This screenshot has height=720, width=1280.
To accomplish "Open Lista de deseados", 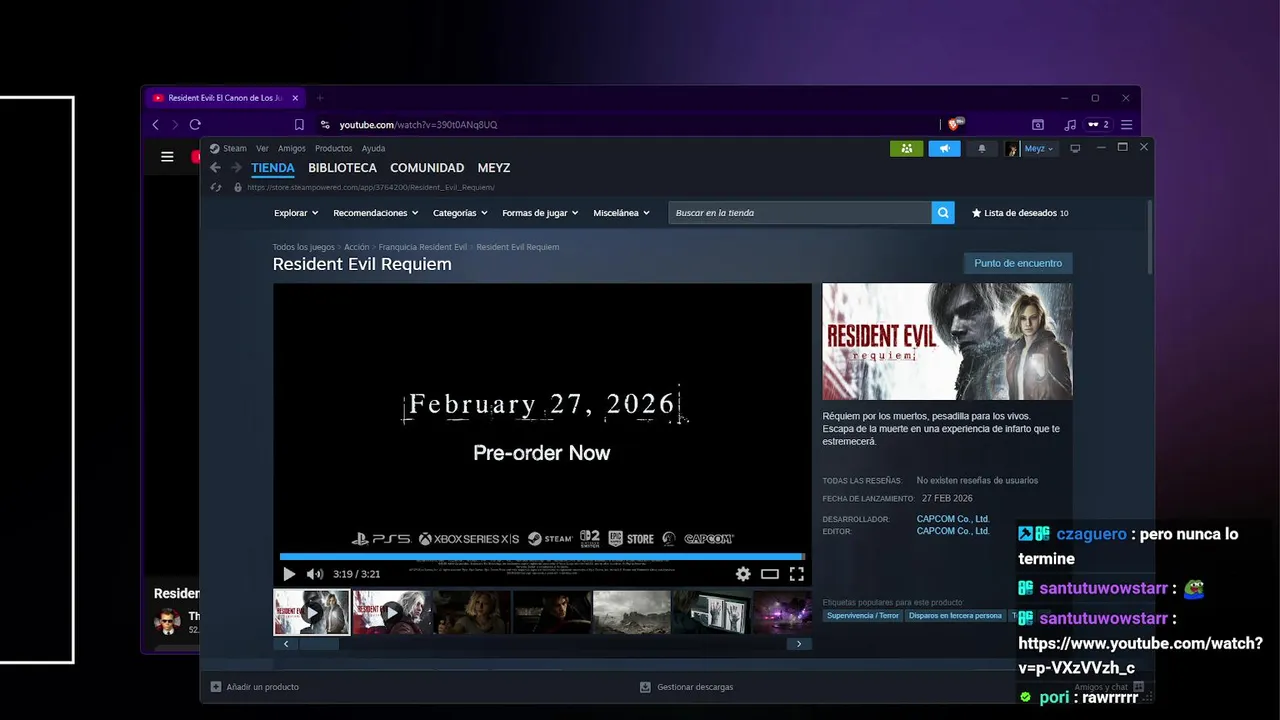I will tap(1020, 213).
